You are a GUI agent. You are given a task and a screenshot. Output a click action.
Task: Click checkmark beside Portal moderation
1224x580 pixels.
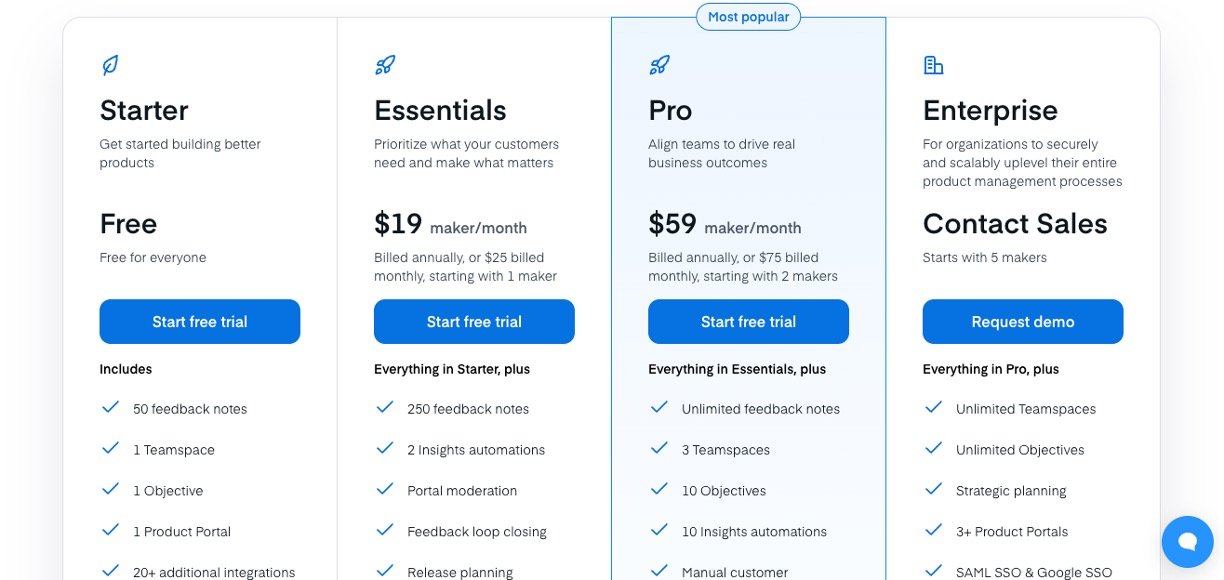tap(385, 490)
